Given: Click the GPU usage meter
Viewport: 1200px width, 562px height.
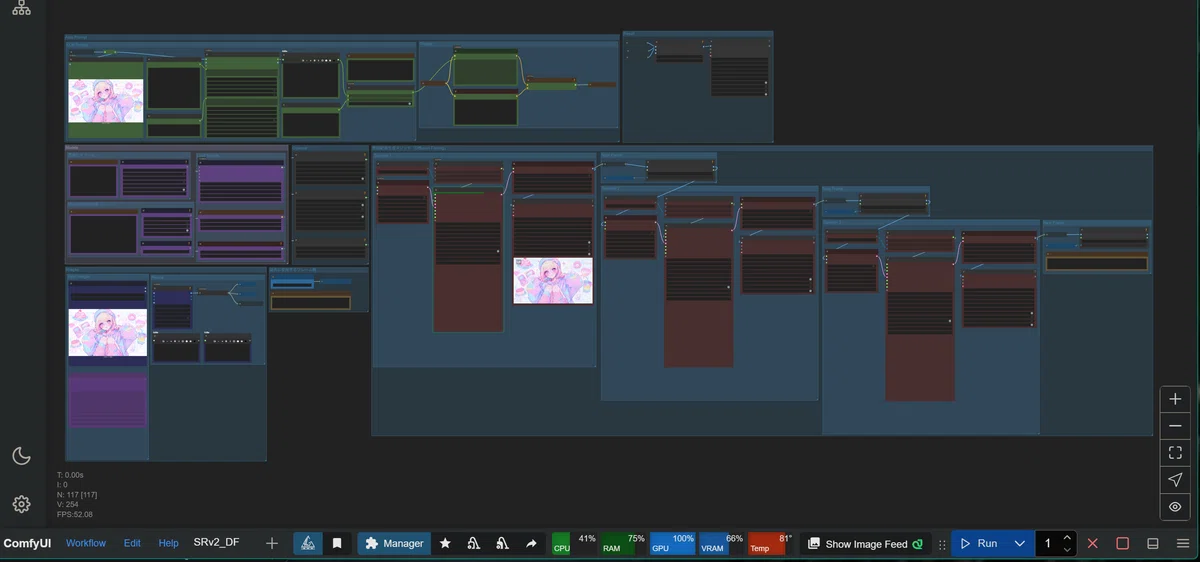Looking at the screenshot, I should 673,543.
